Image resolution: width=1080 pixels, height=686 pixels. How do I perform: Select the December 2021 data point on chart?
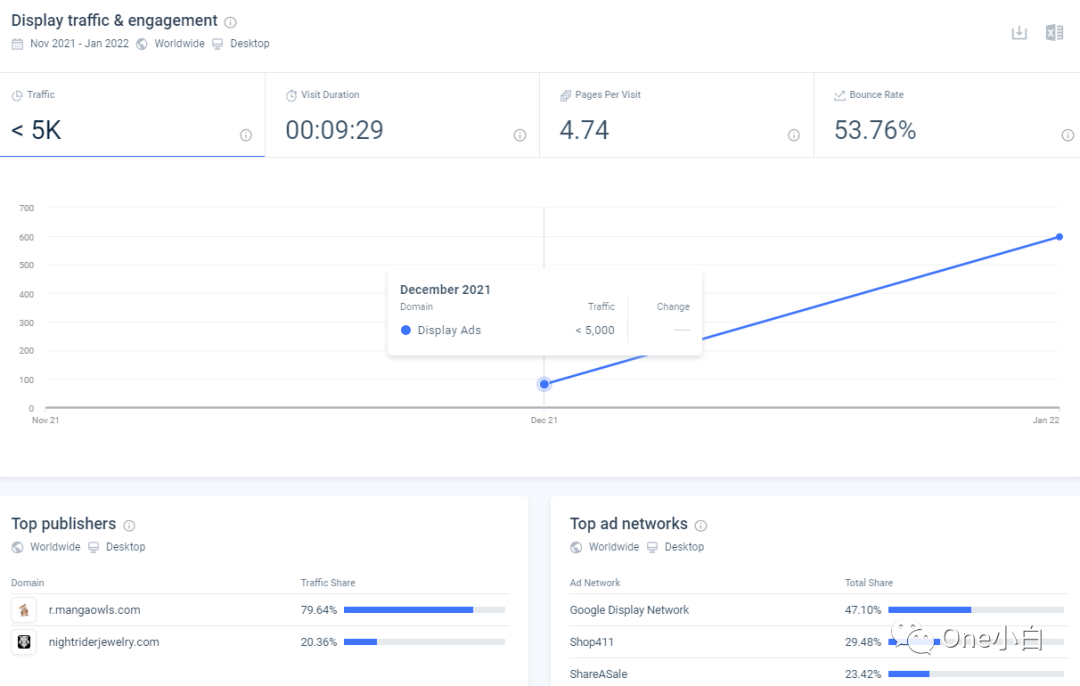[x=543, y=383]
